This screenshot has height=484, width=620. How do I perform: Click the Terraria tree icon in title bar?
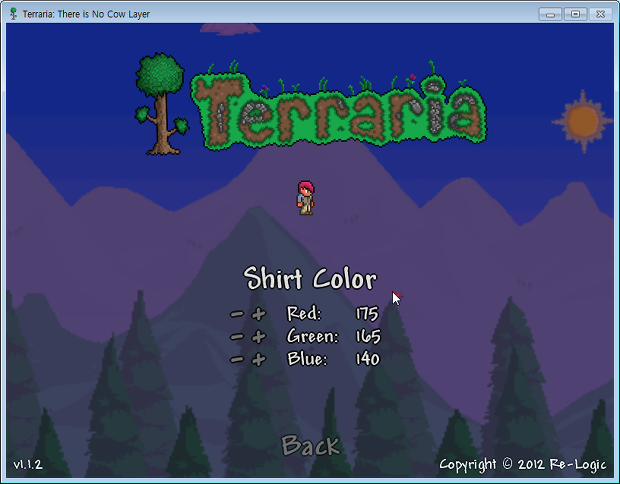(x=13, y=14)
